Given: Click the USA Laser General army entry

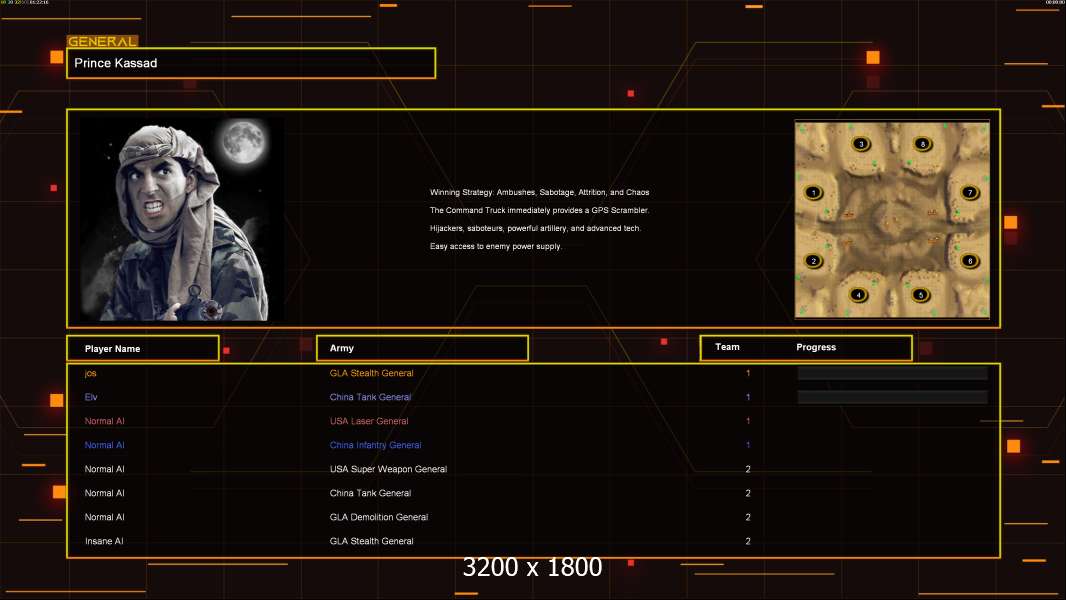Looking at the screenshot, I should tap(369, 421).
